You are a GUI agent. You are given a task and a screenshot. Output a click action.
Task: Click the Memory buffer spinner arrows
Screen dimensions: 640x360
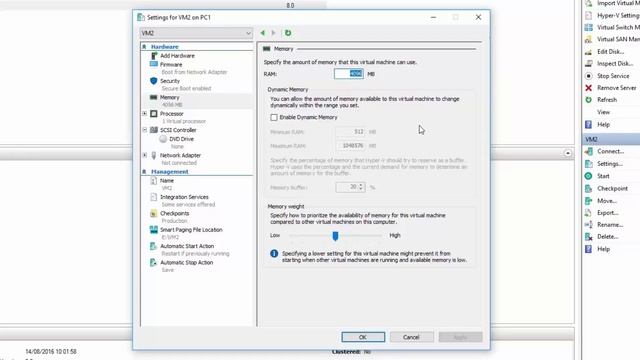(361, 187)
